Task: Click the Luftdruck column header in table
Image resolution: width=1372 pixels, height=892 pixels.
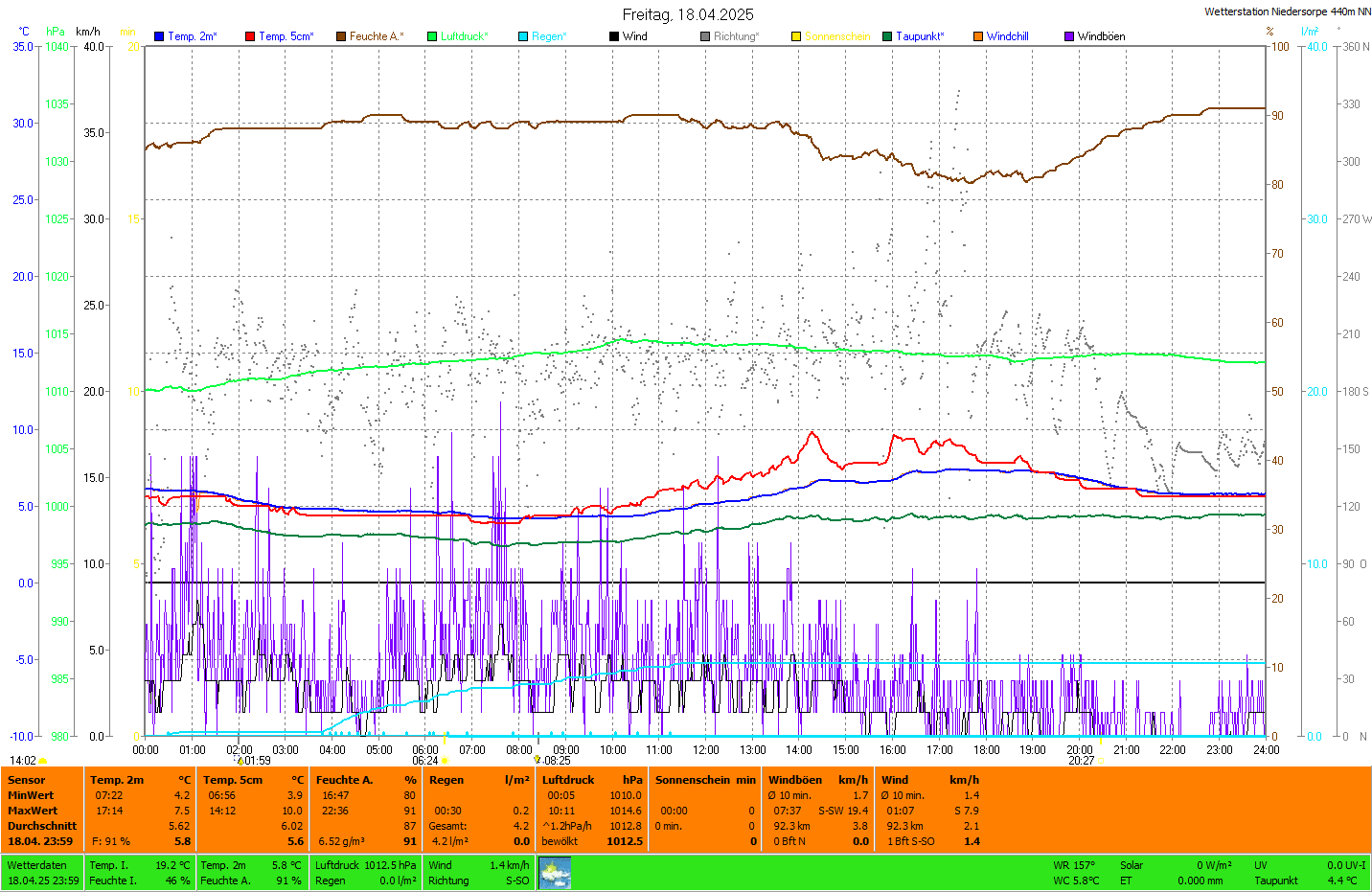Action: [568, 780]
